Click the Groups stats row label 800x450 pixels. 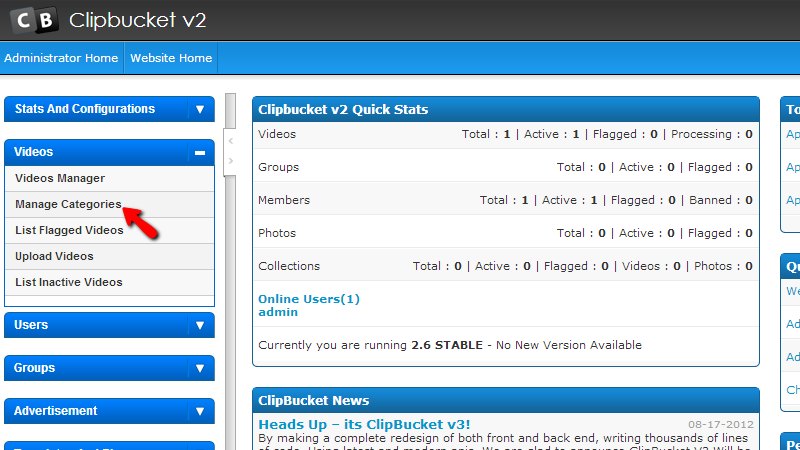click(279, 167)
